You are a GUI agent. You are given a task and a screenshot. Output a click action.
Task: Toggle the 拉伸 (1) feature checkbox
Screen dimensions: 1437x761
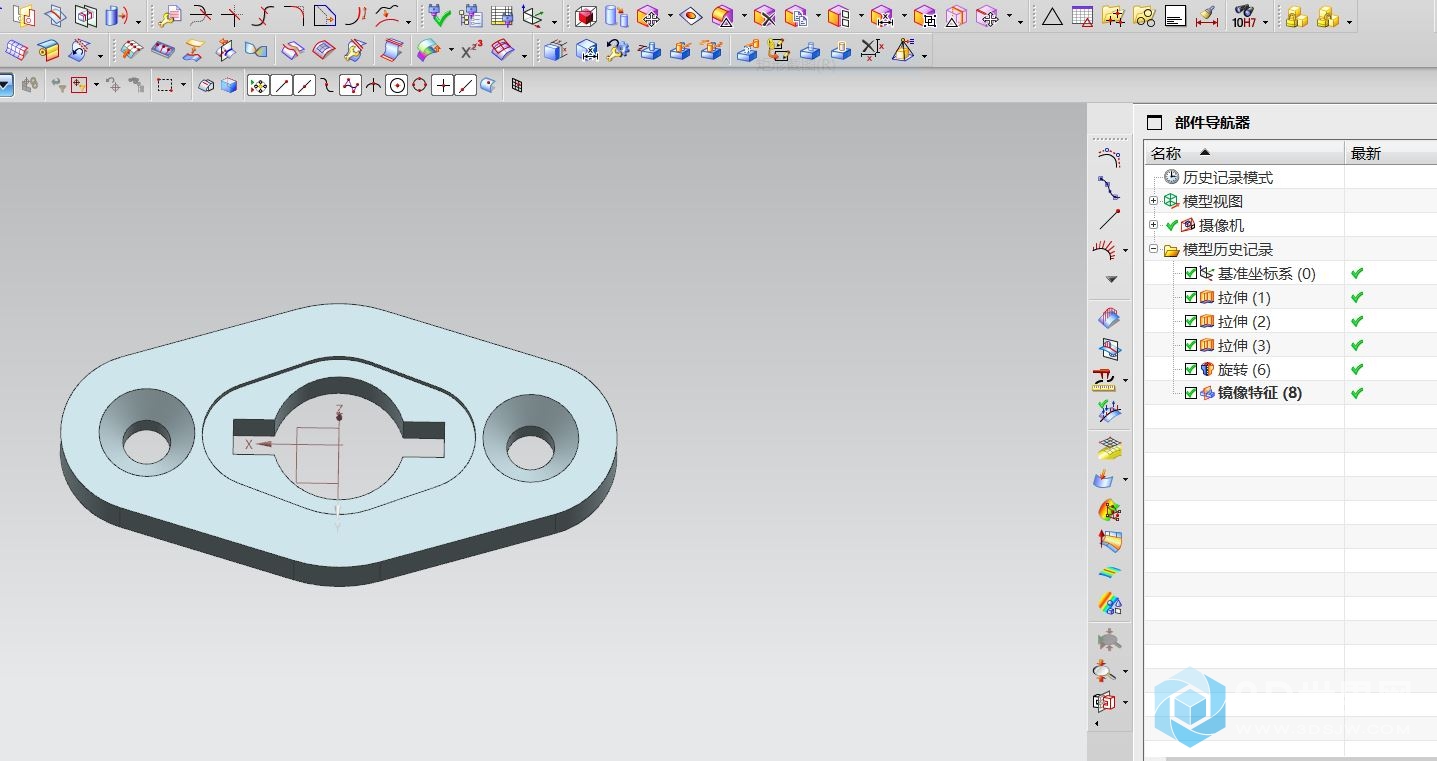[x=1190, y=297]
